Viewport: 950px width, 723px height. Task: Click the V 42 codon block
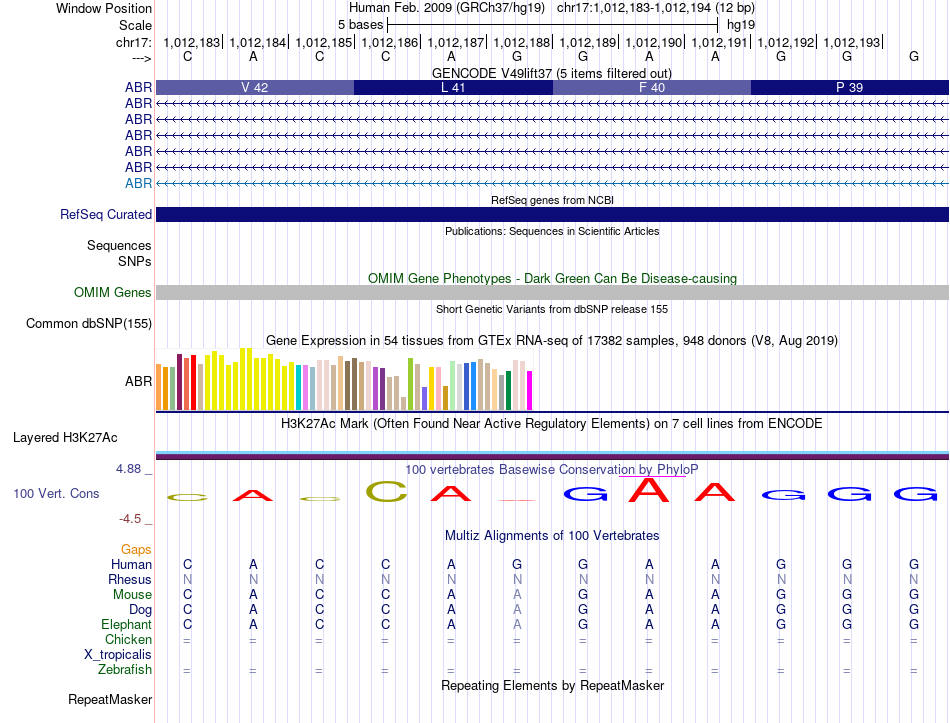255,87
